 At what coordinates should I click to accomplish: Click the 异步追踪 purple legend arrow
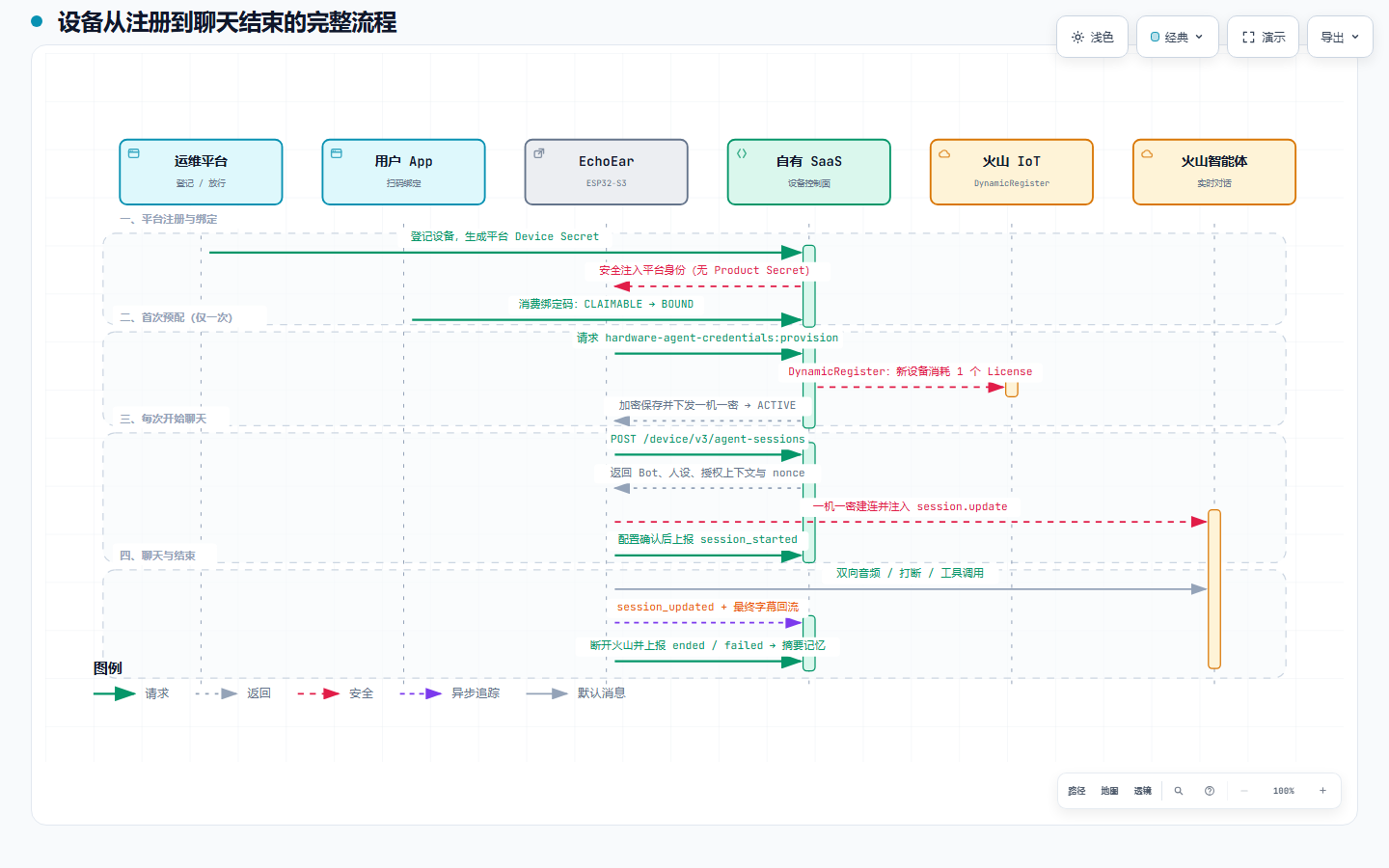421,693
